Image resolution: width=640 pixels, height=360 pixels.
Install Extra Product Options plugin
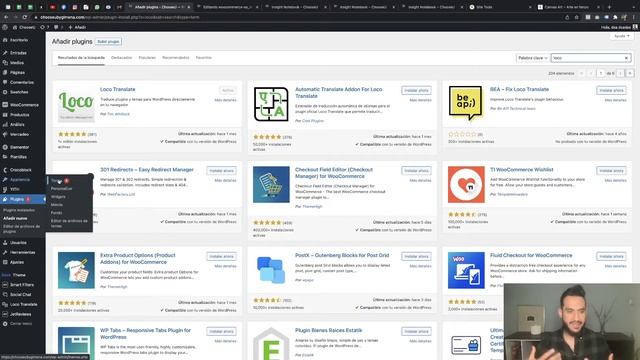[x=221, y=256]
